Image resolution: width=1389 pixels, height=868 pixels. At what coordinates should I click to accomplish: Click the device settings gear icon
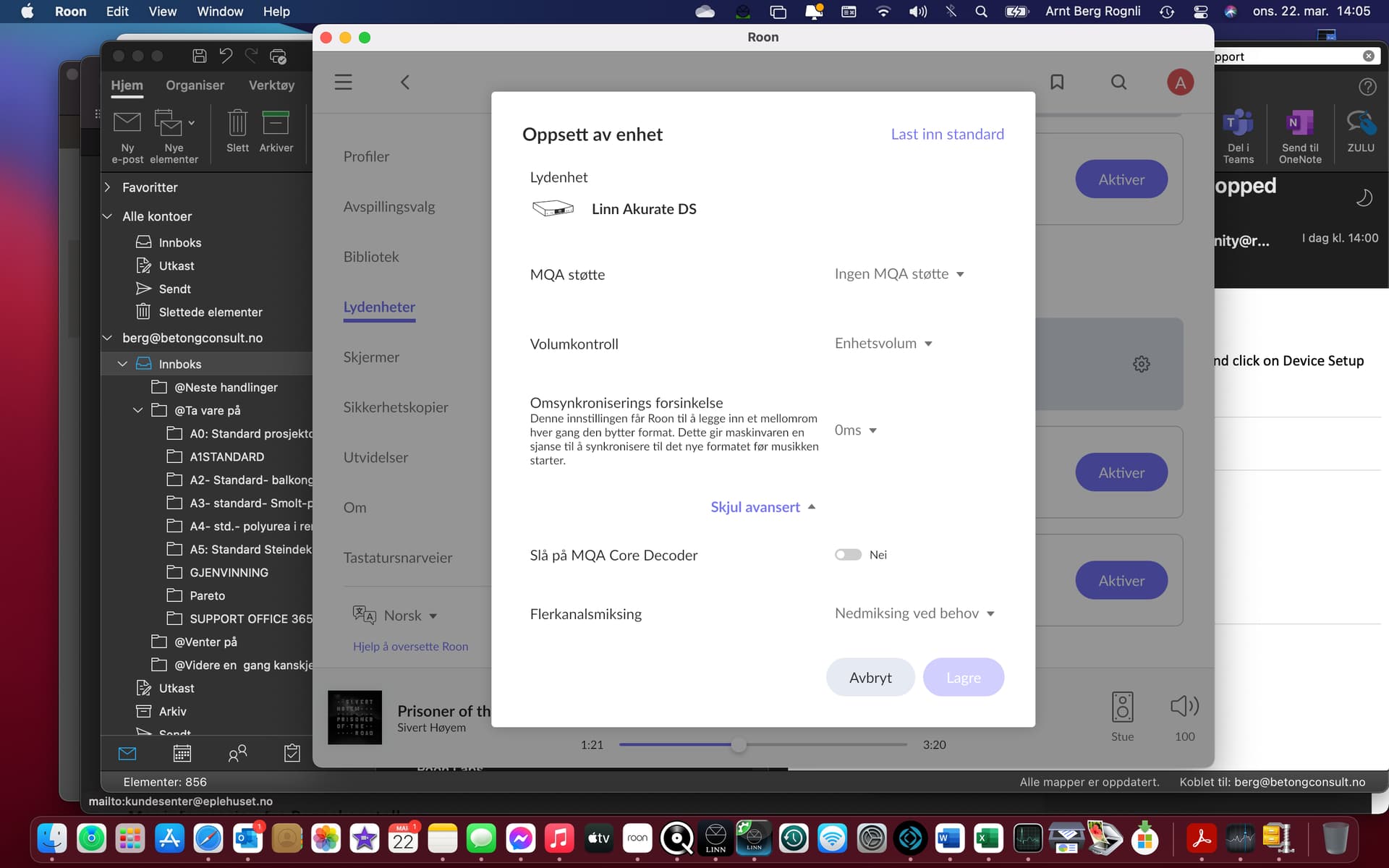(1141, 364)
